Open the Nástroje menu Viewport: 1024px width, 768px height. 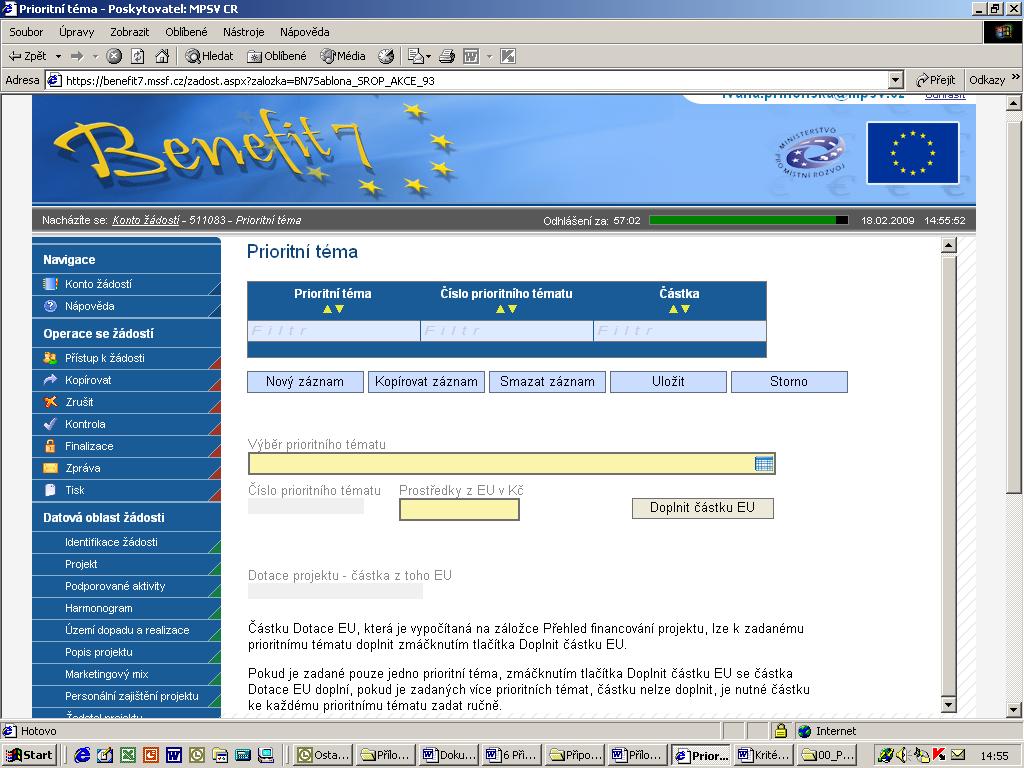[244, 32]
